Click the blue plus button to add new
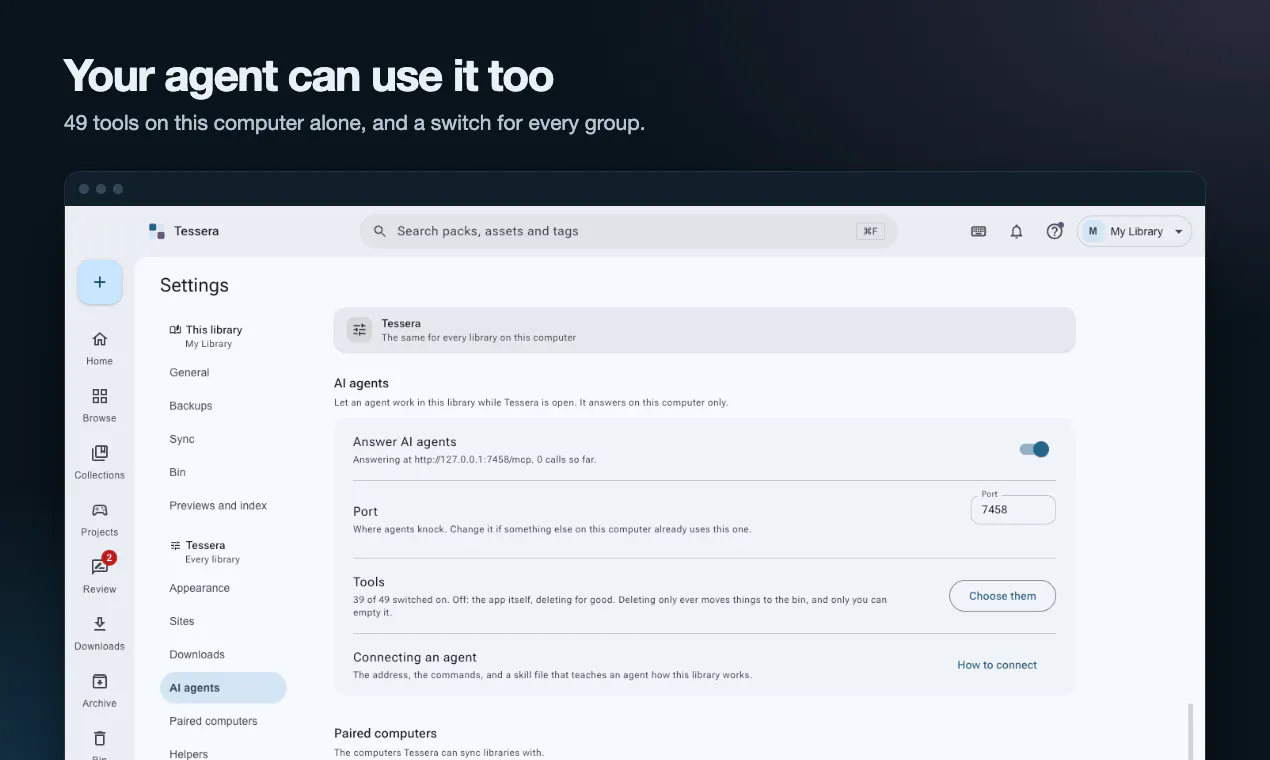Viewport: 1270px width, 760px height. 100,282
